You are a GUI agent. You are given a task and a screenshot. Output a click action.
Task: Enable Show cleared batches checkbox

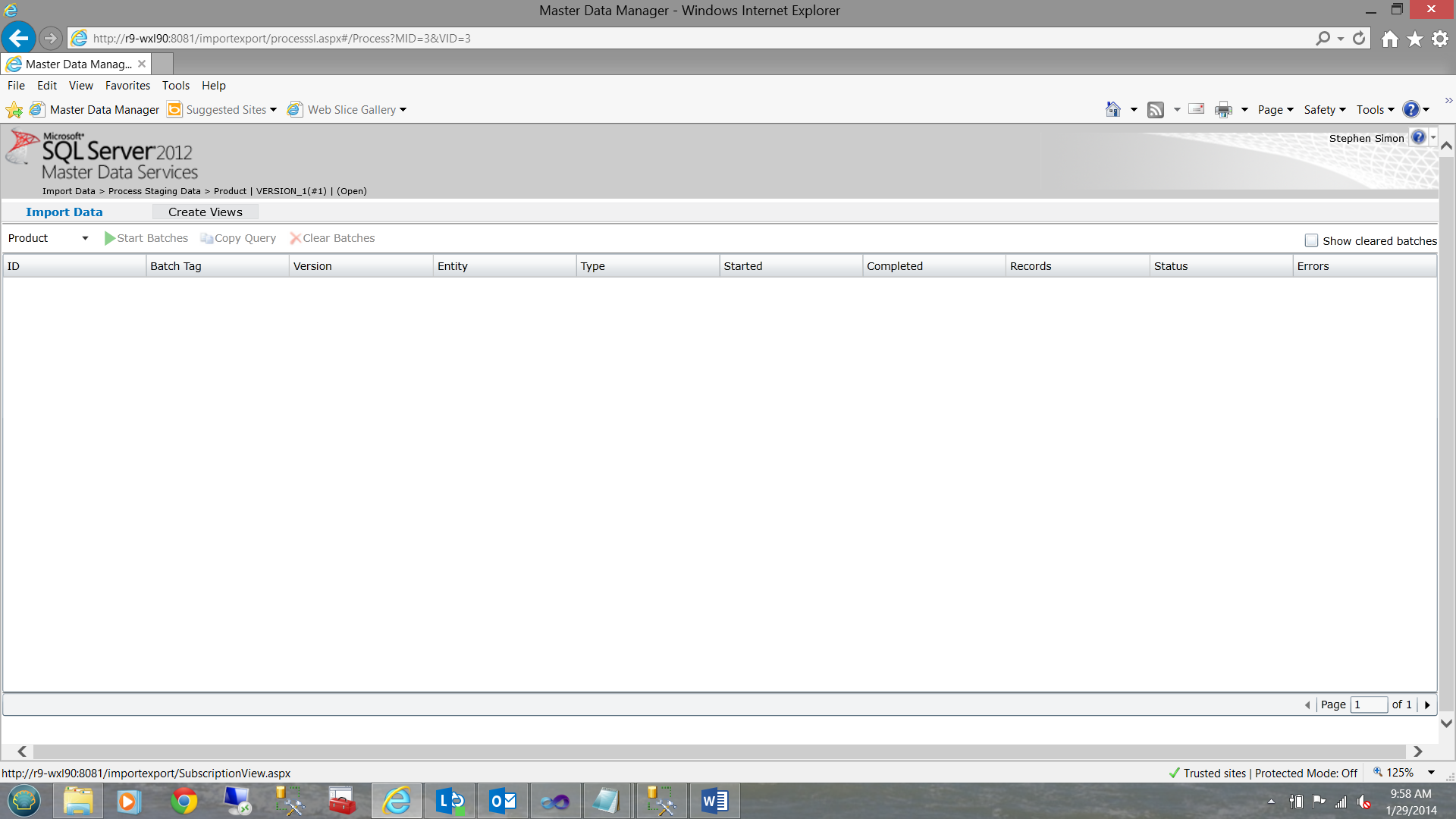(x=1311, y=240)
